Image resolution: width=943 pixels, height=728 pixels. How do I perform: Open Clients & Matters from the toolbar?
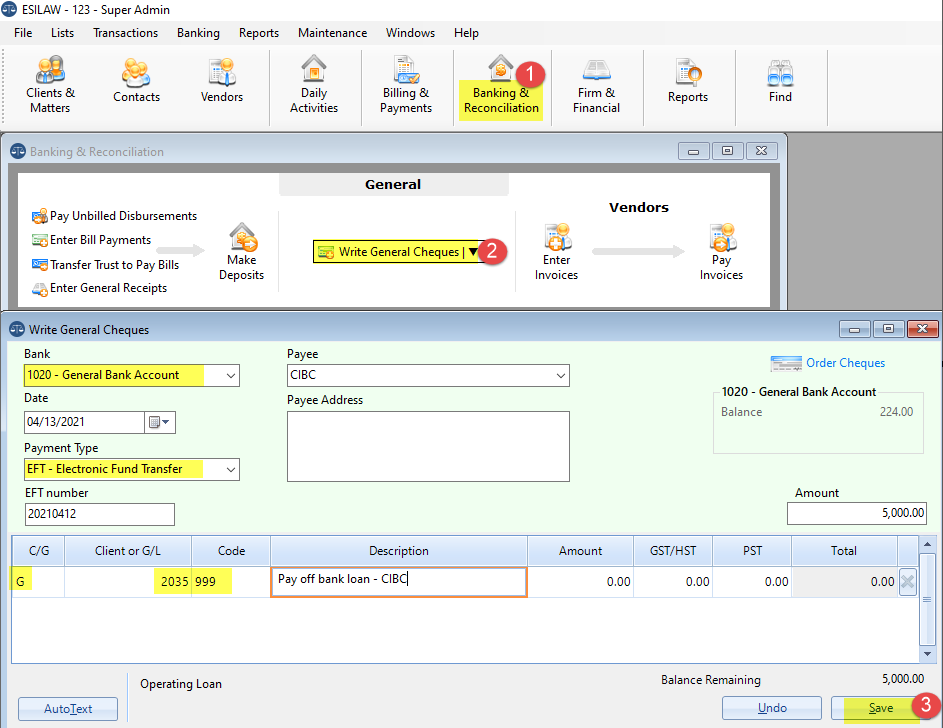(50, 85)
